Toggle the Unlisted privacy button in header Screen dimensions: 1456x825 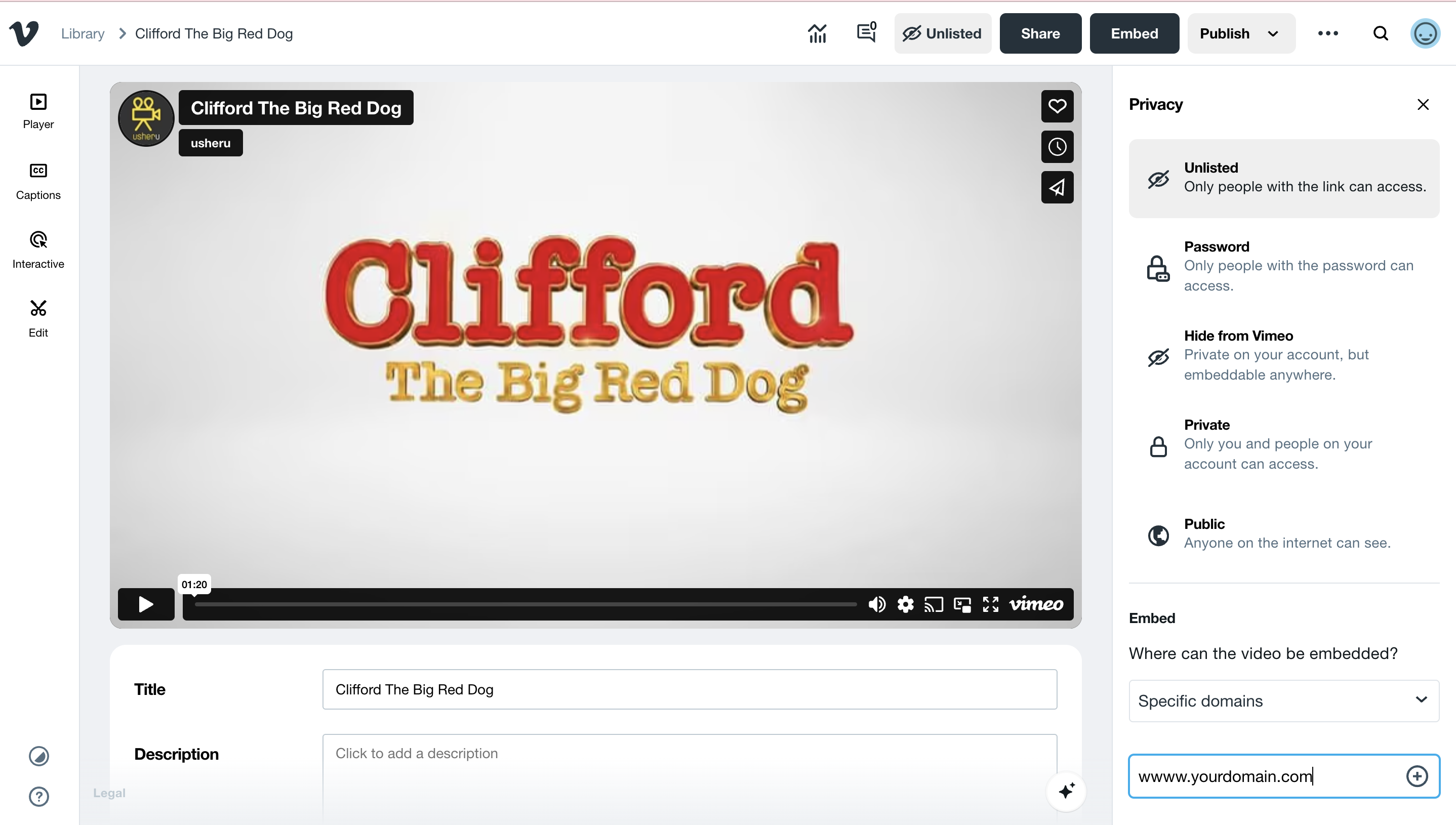click(943, 33)
